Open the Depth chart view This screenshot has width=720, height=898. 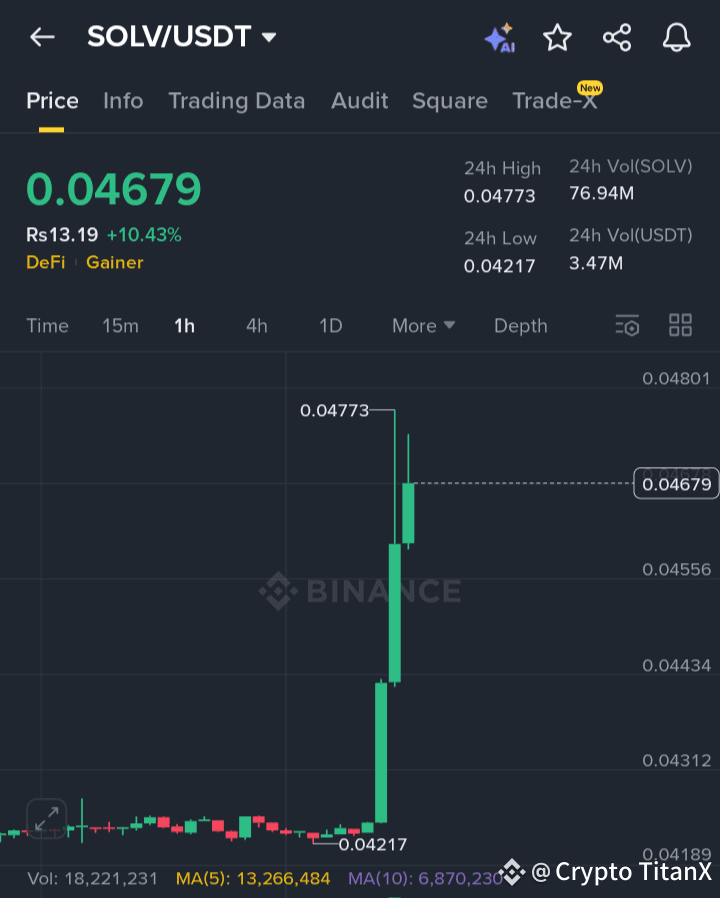(x=521, y=326)
